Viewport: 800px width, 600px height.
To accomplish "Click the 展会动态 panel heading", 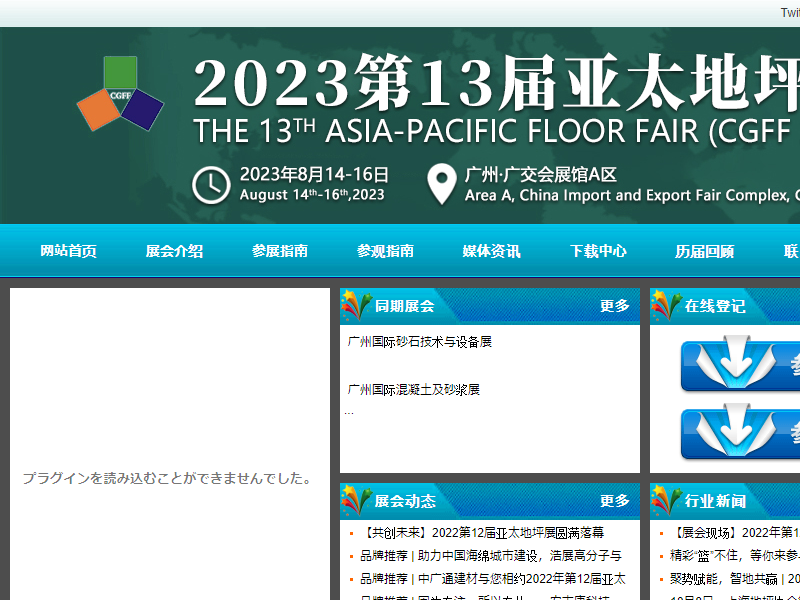I will coord(405,501).
